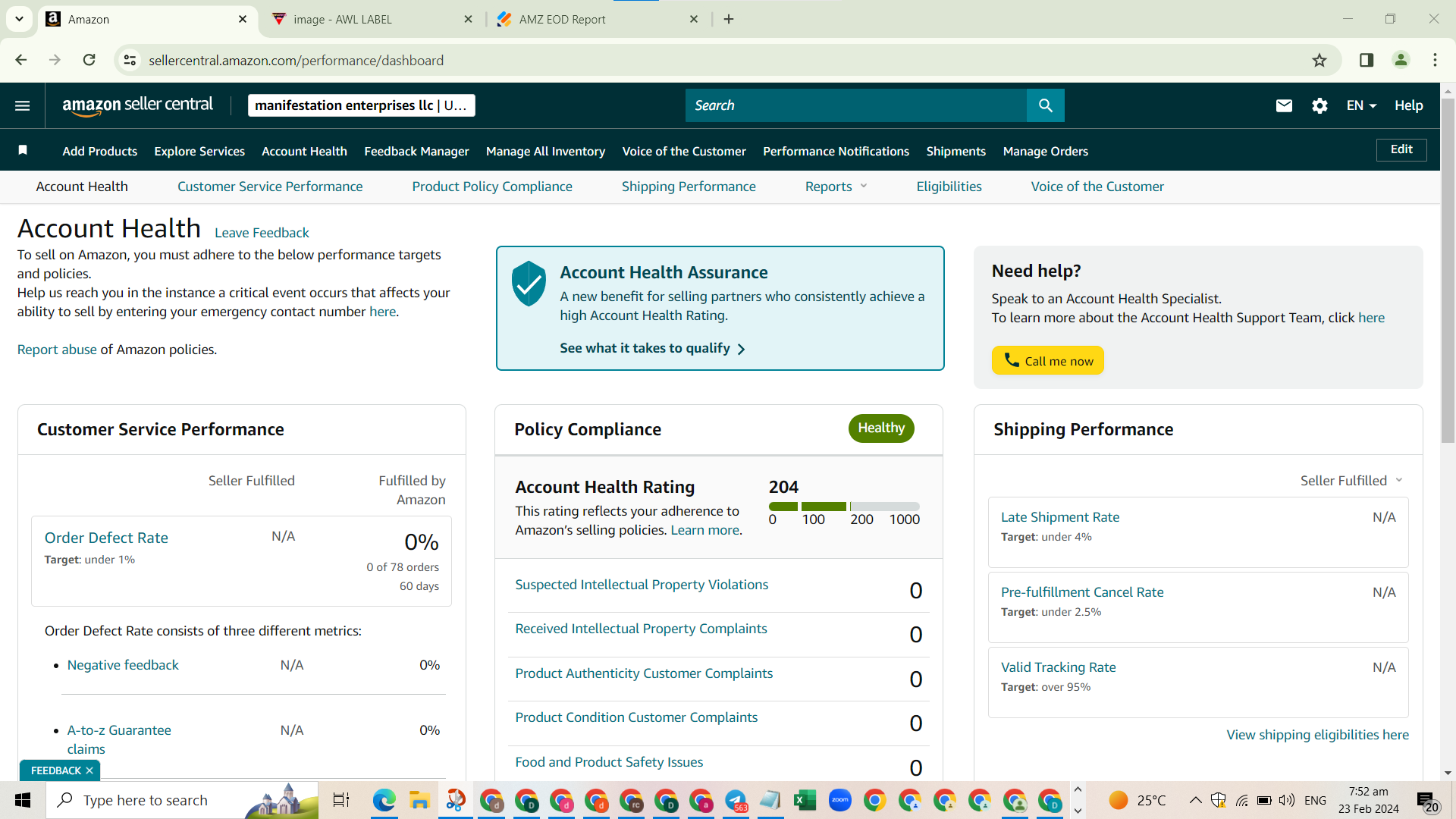
Task: Open the notification center icon
Action: coord(1427,801)
